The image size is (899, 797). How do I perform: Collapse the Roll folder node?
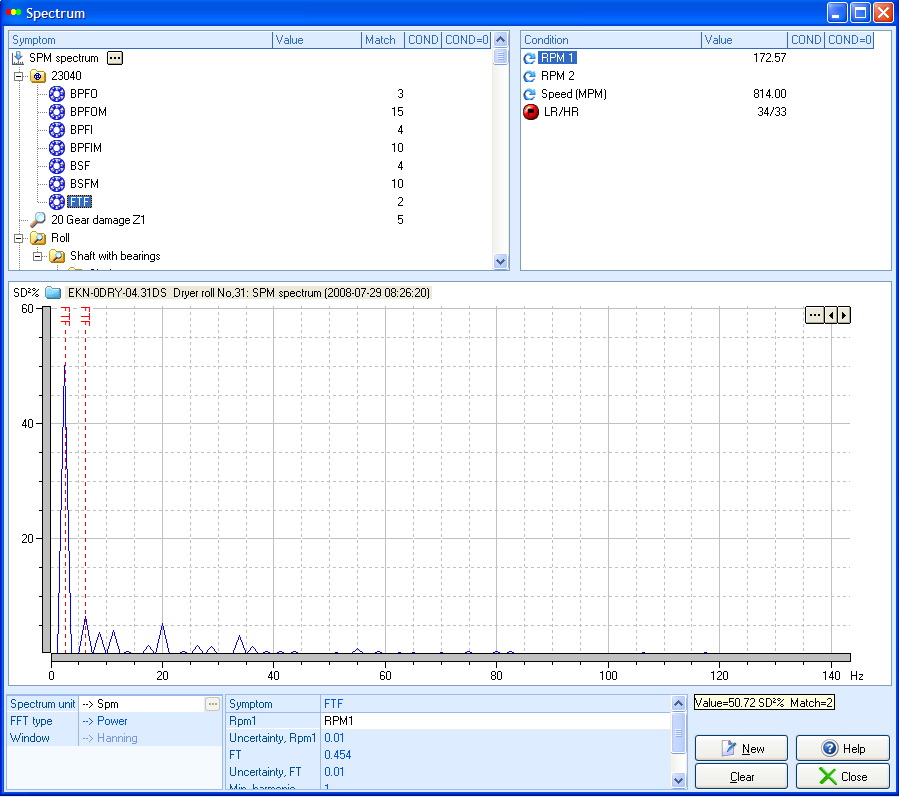tap(20, 238)
